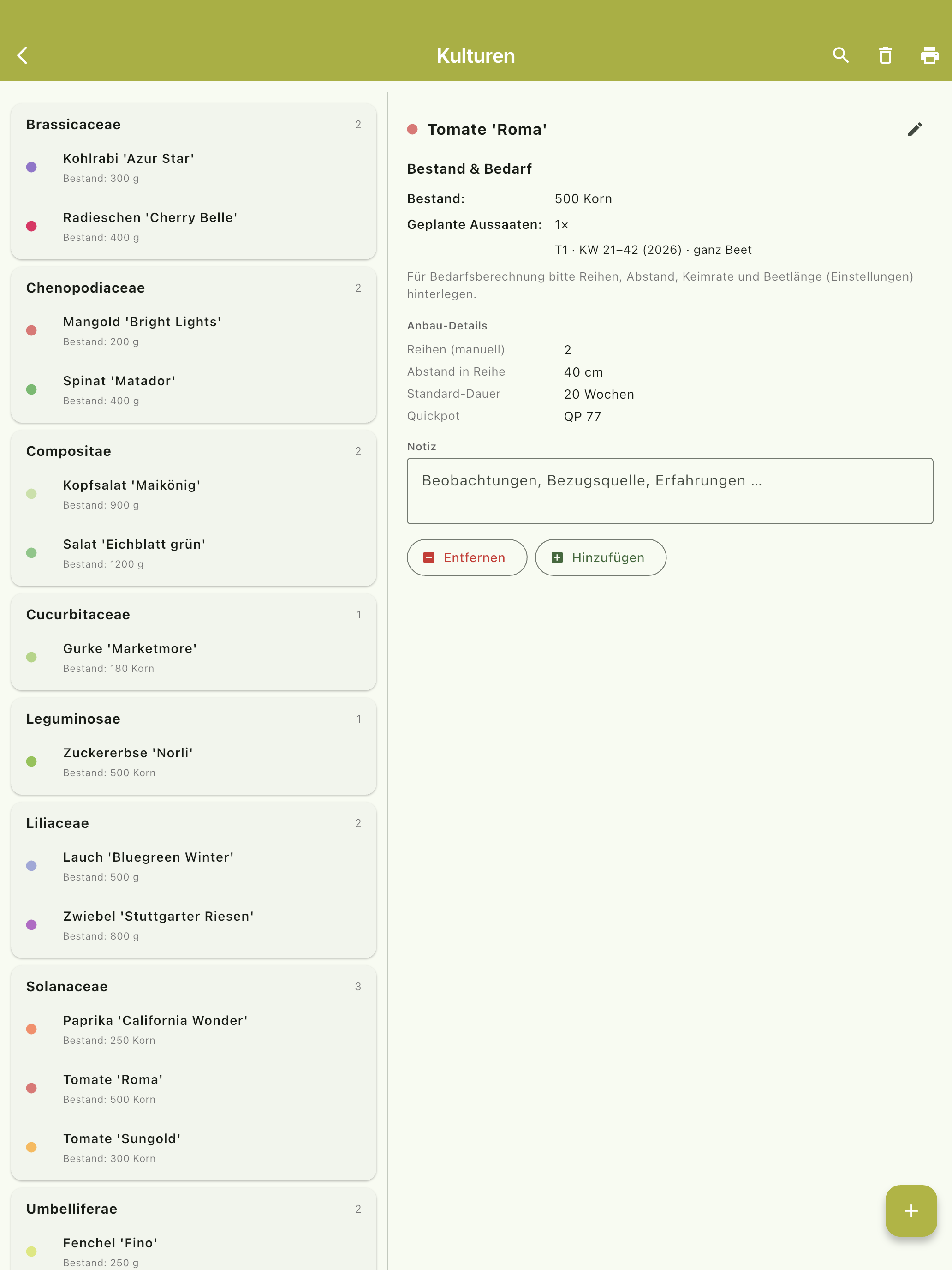Go back using the header arrow
Screen dimensions: 952x1270
23,56
